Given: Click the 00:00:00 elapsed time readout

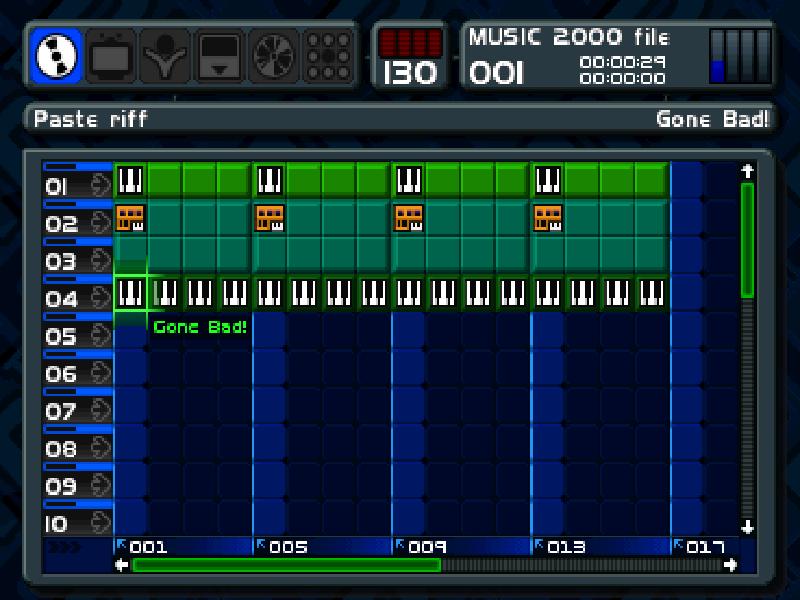Looking at the screenshot, I should [622, 79].
